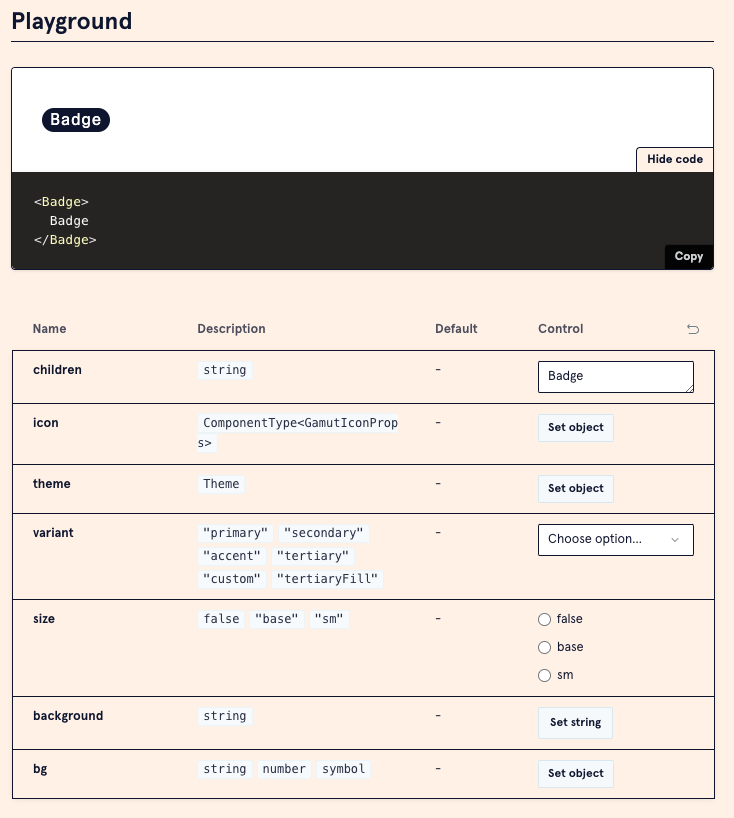Click the Description column header
Screen dimensions: 734x818
tap(231, 329)
